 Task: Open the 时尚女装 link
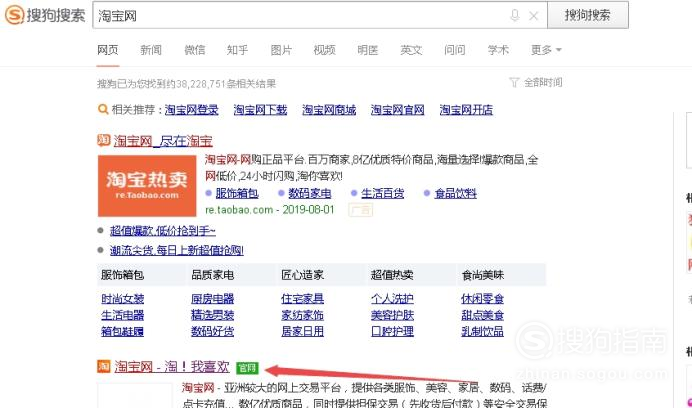(x=123, y=299)
